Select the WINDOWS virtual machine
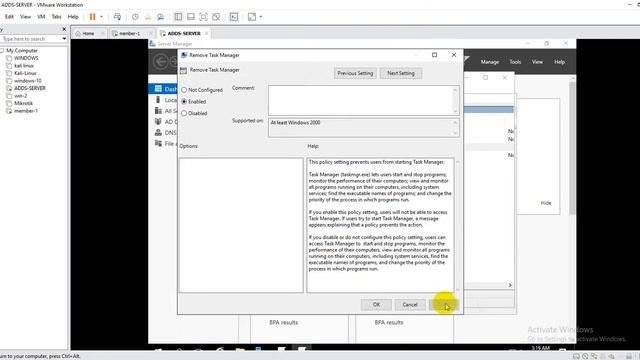The height and width of the screenshot is (360, 640). (x=26, y=58)
